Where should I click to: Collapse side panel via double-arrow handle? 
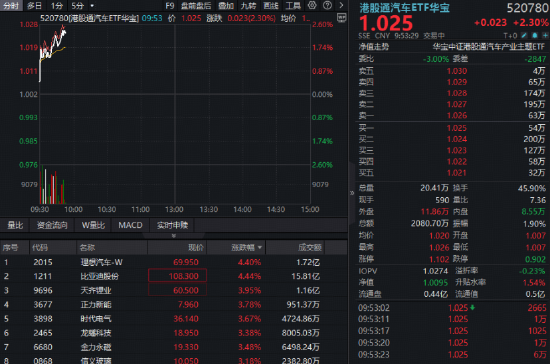coord(352,193)
